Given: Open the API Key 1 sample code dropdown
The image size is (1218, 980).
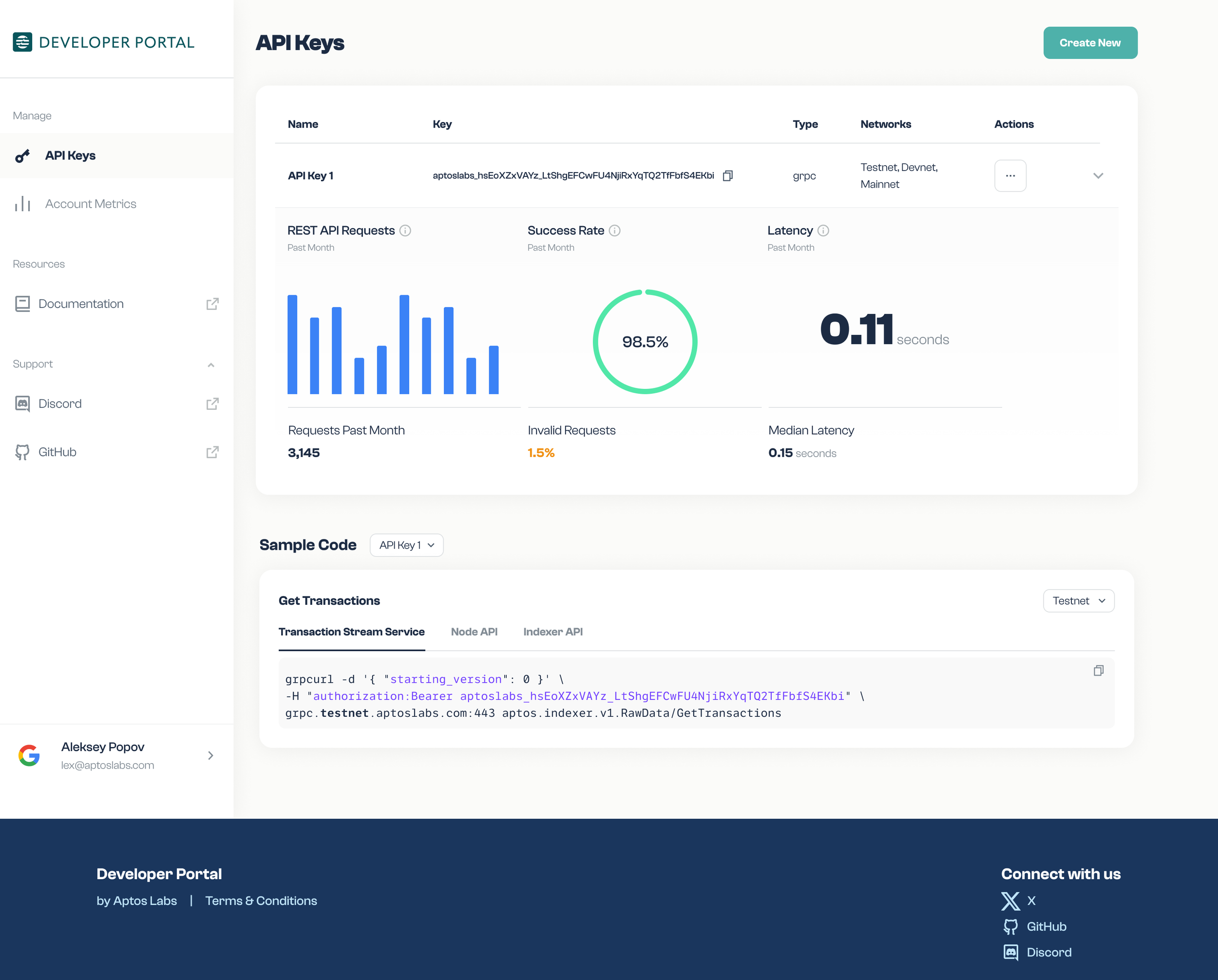Looking at the screenshot, I should [406, 545].
